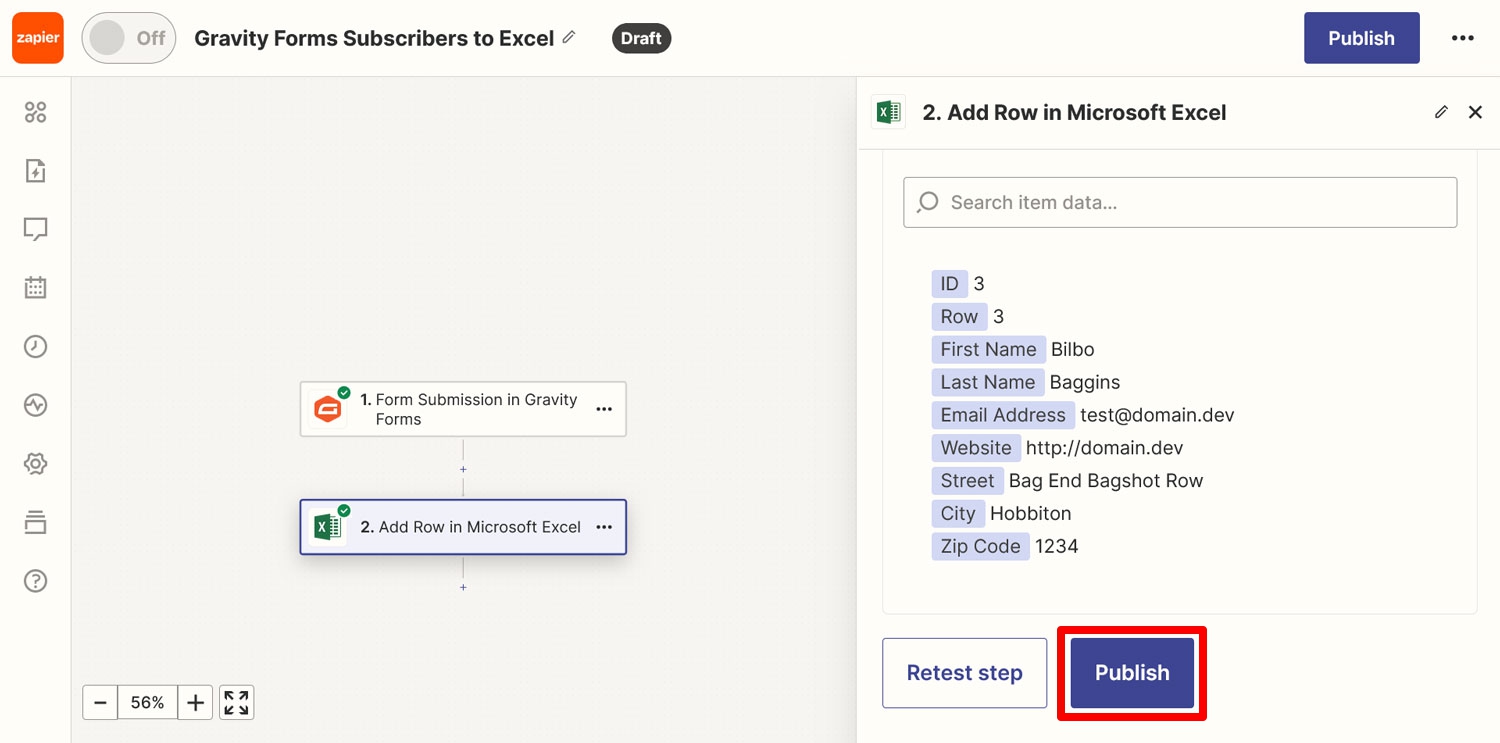Click the search magnifier icon

pyautogui.click(x=928, y=202)
